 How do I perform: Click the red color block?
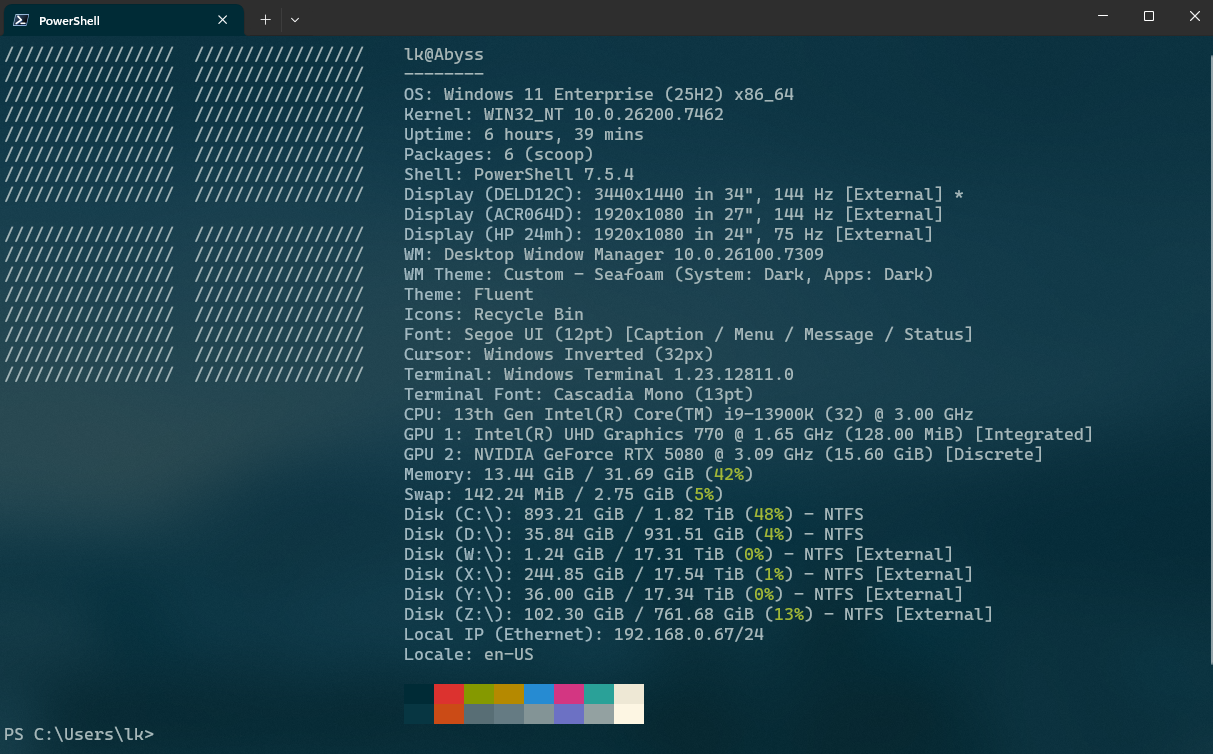point(449,694)
